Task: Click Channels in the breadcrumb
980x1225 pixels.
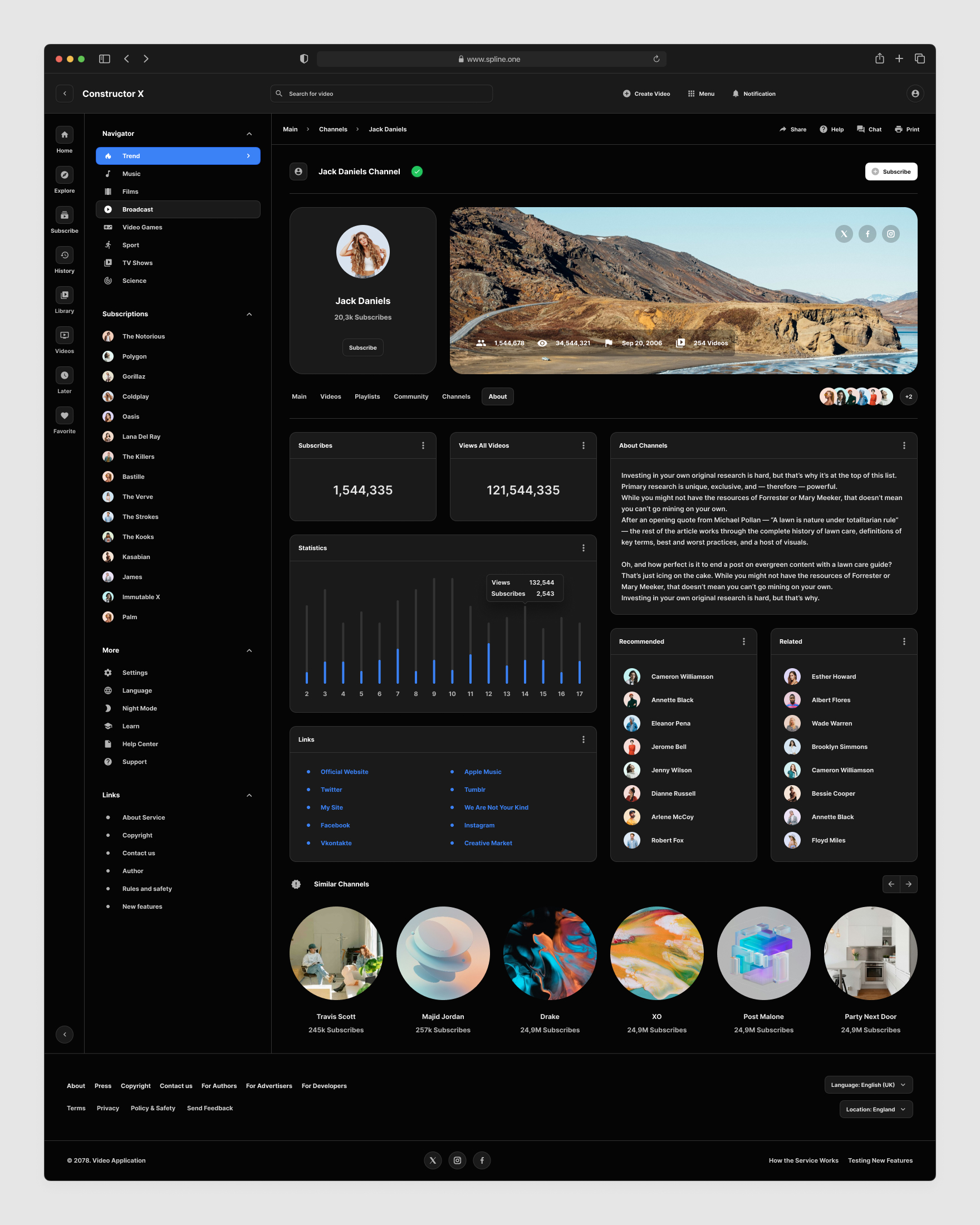Action: pyautogui.click(x=333, y=130)
